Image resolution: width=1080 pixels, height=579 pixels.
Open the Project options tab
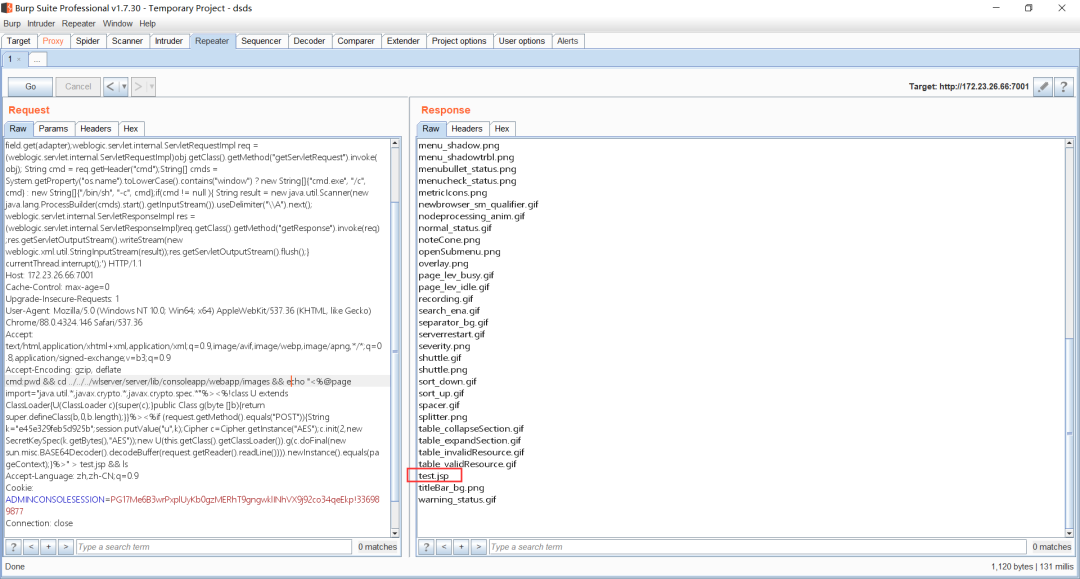459,41
